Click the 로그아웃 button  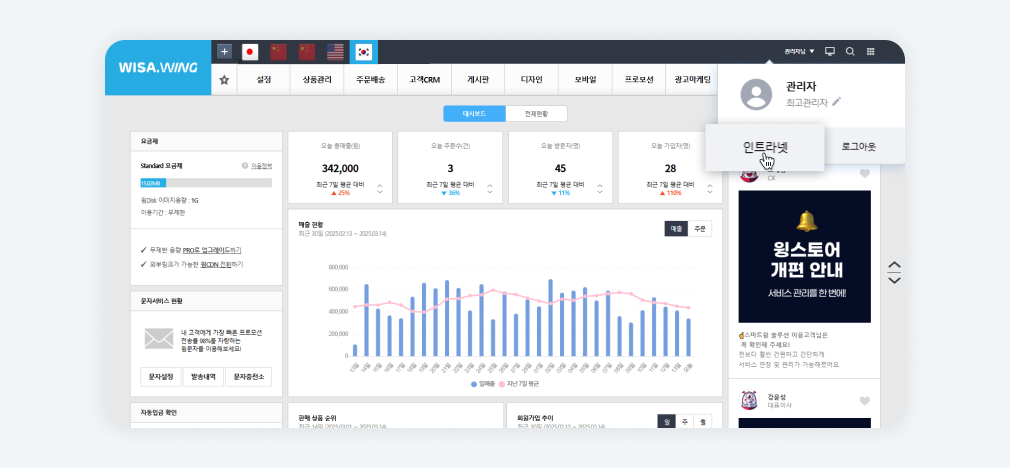pyautogui.click(x=859, y=147)
